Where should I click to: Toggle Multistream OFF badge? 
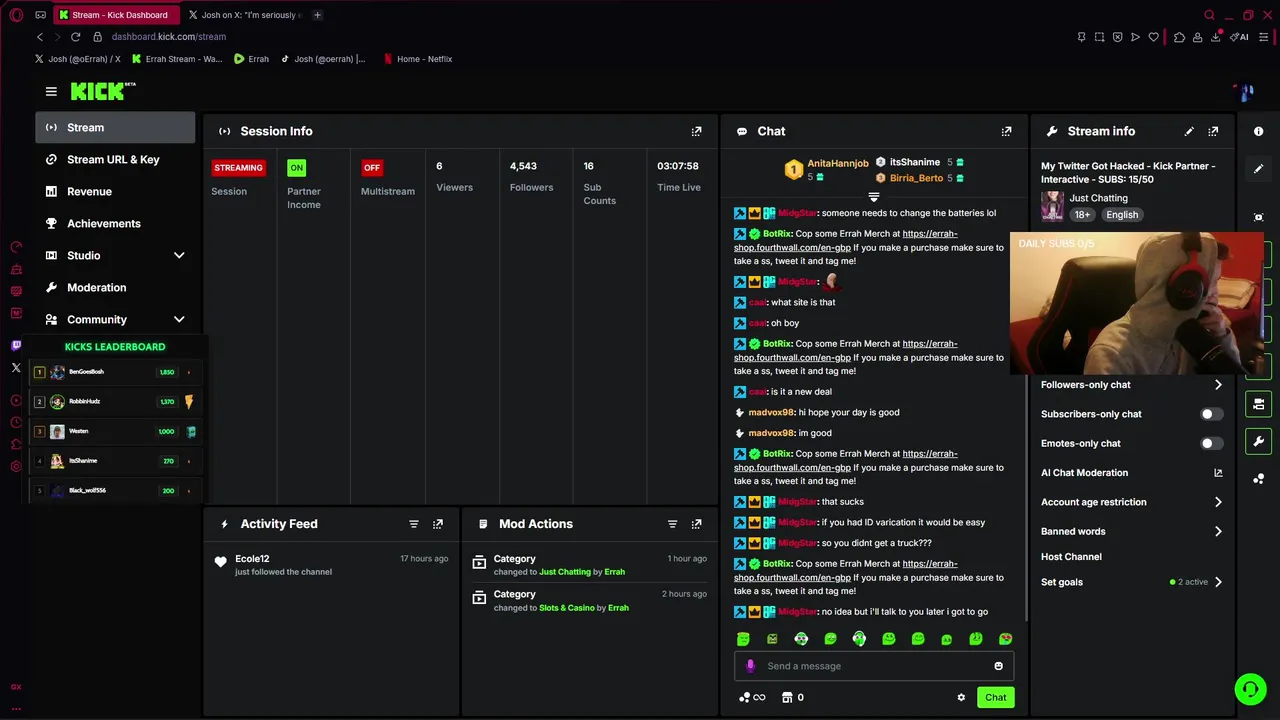pyautogui.click(x=372, y=168)
